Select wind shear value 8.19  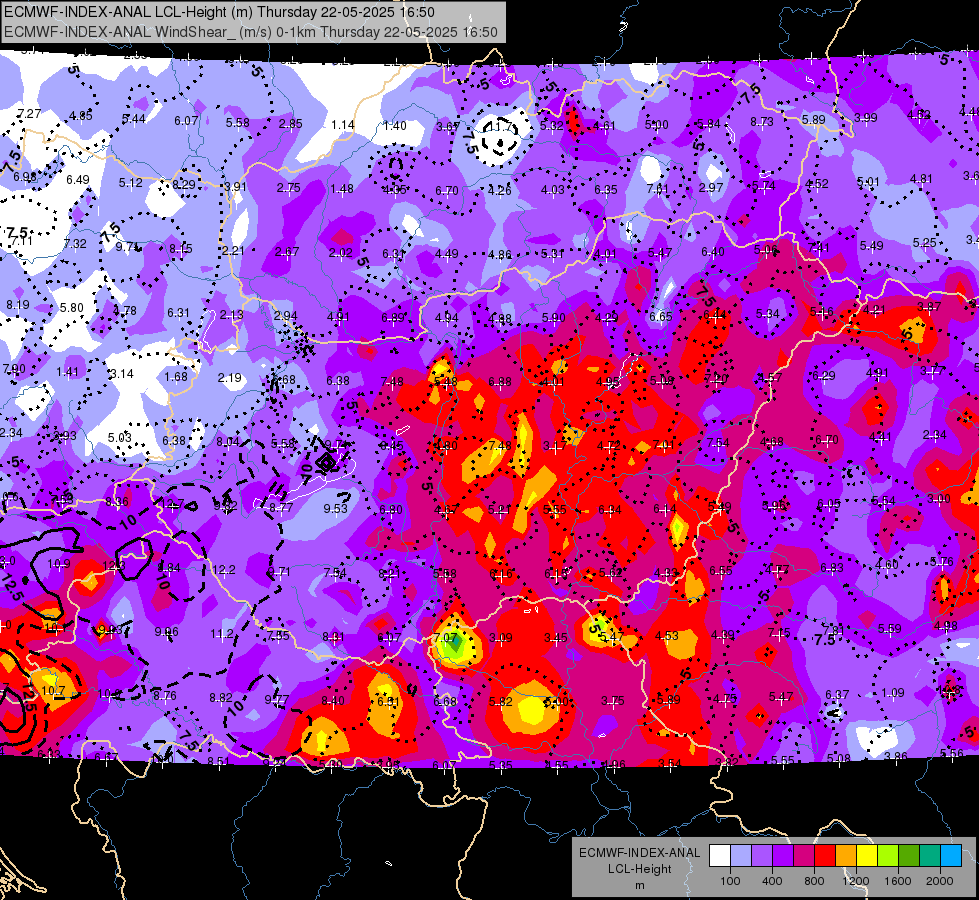point(18,305)
